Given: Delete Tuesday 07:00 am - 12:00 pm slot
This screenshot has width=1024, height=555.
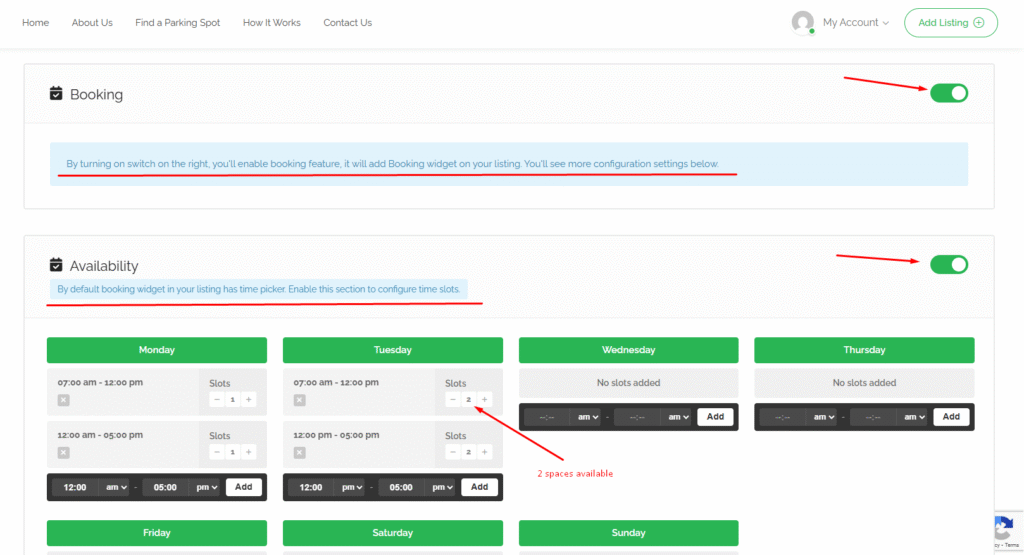Looking at the screenshot, I should tap(299, 400).
